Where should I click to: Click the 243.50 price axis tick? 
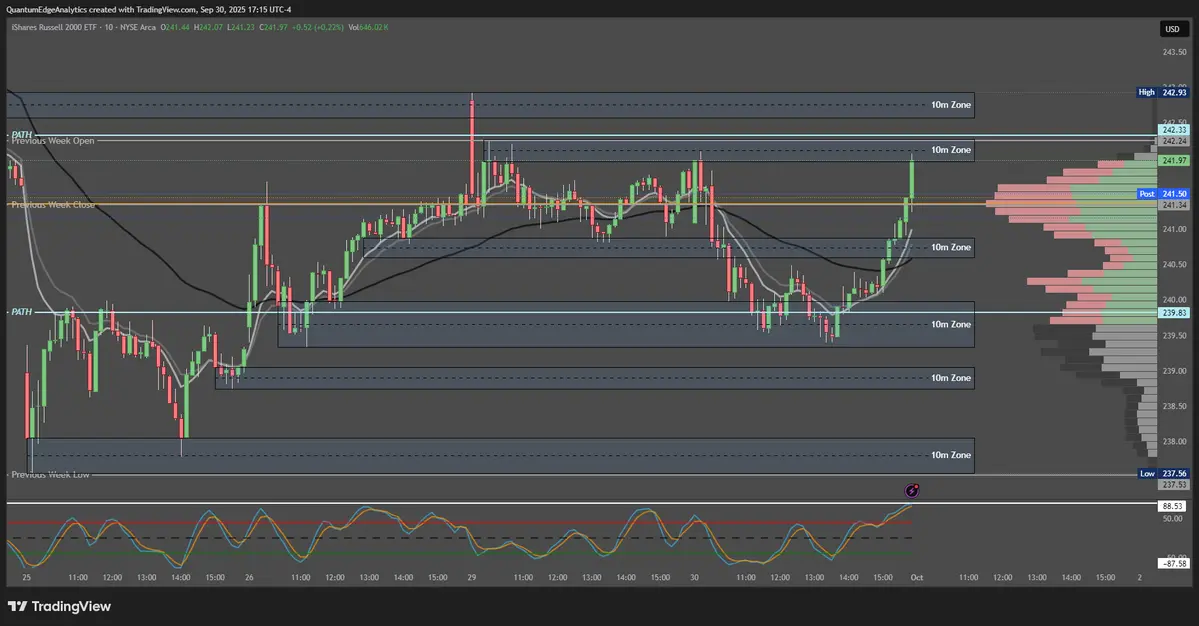pos(1175,52)
